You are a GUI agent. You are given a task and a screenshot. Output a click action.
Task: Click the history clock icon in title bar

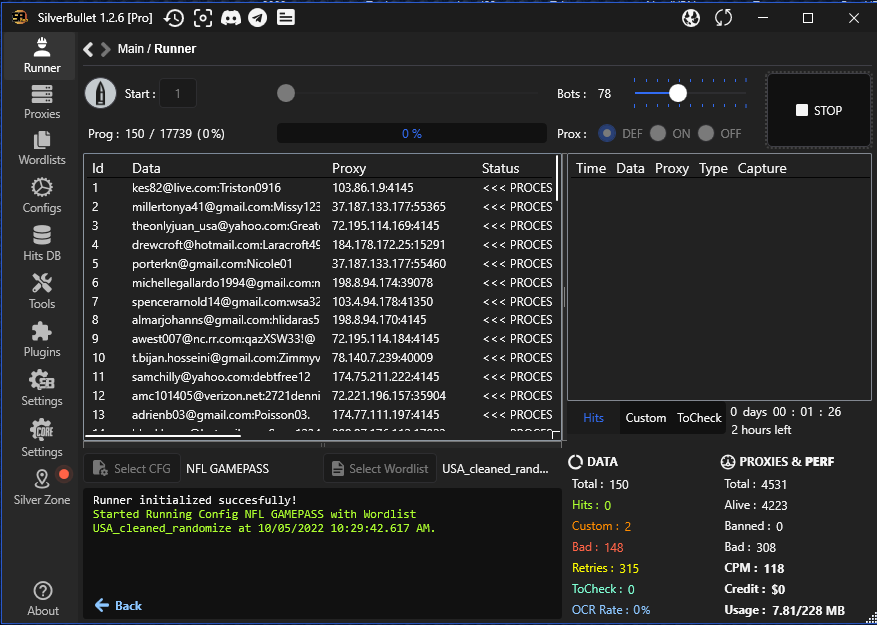click(174, 18)
